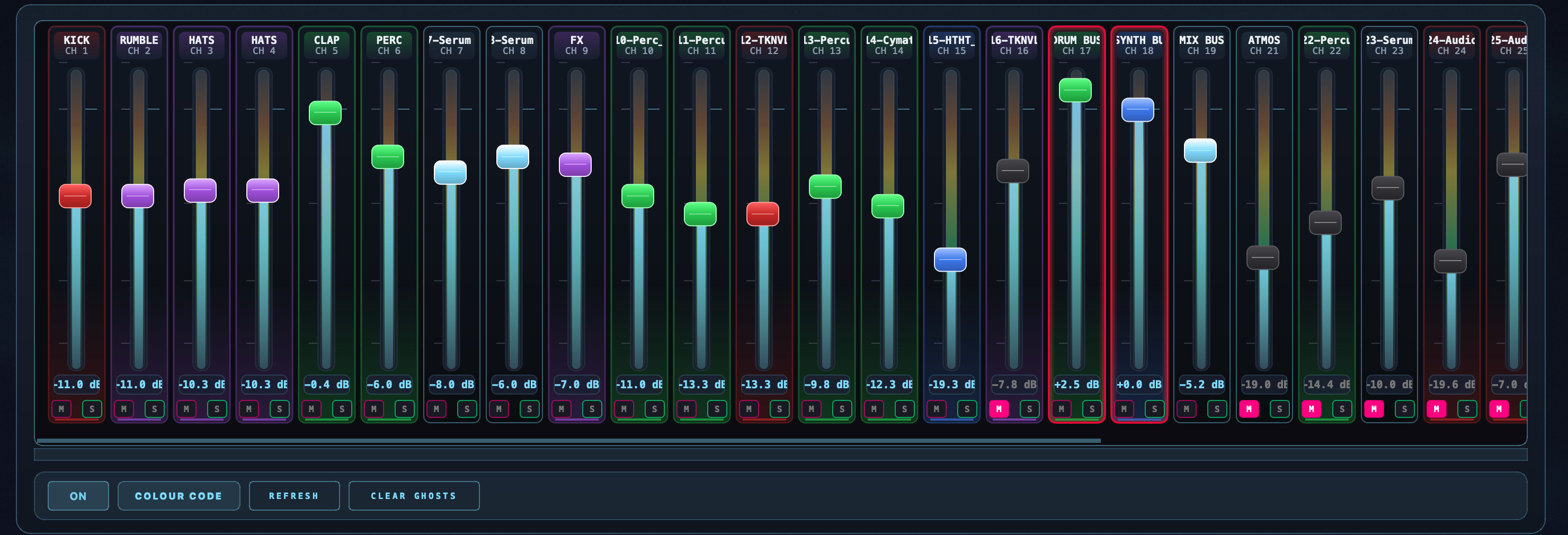Unmute channel 24 Audio
The height and width of the screenshot is (535, 1568).
(1437, 409)
